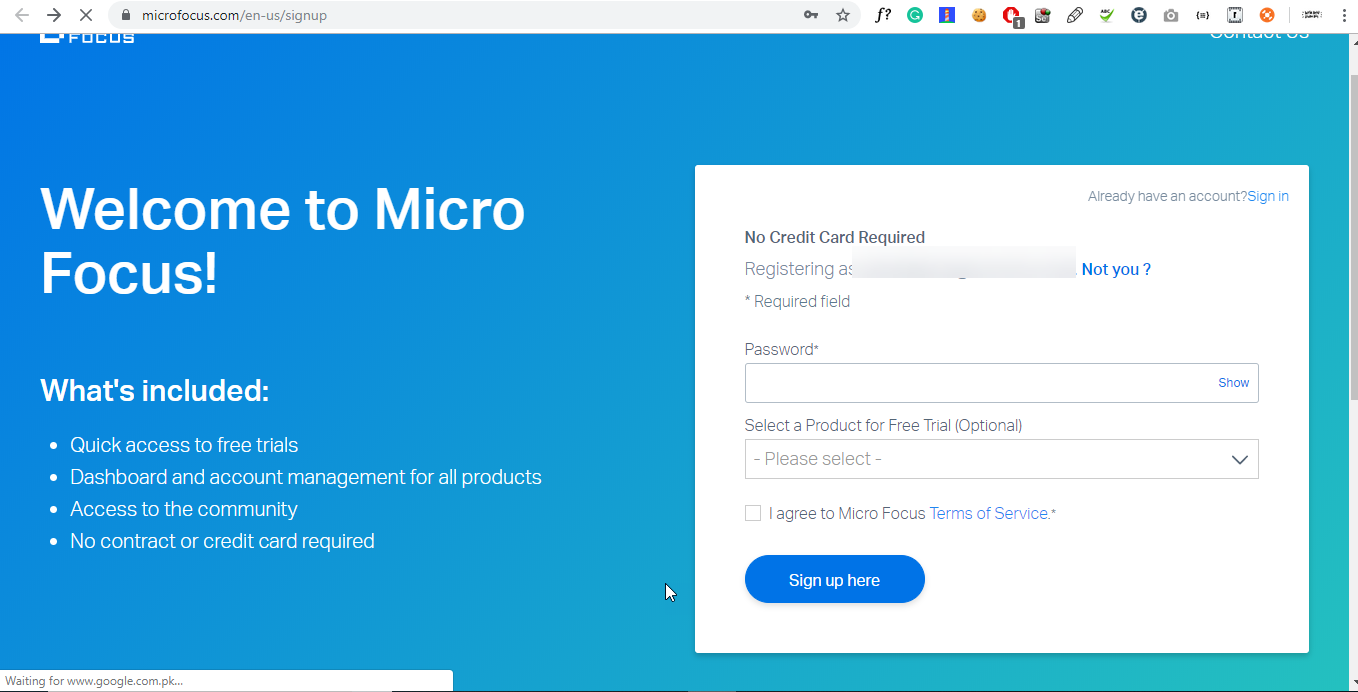Open the curly braces JSON extension icon

[x=1203, y=15]
